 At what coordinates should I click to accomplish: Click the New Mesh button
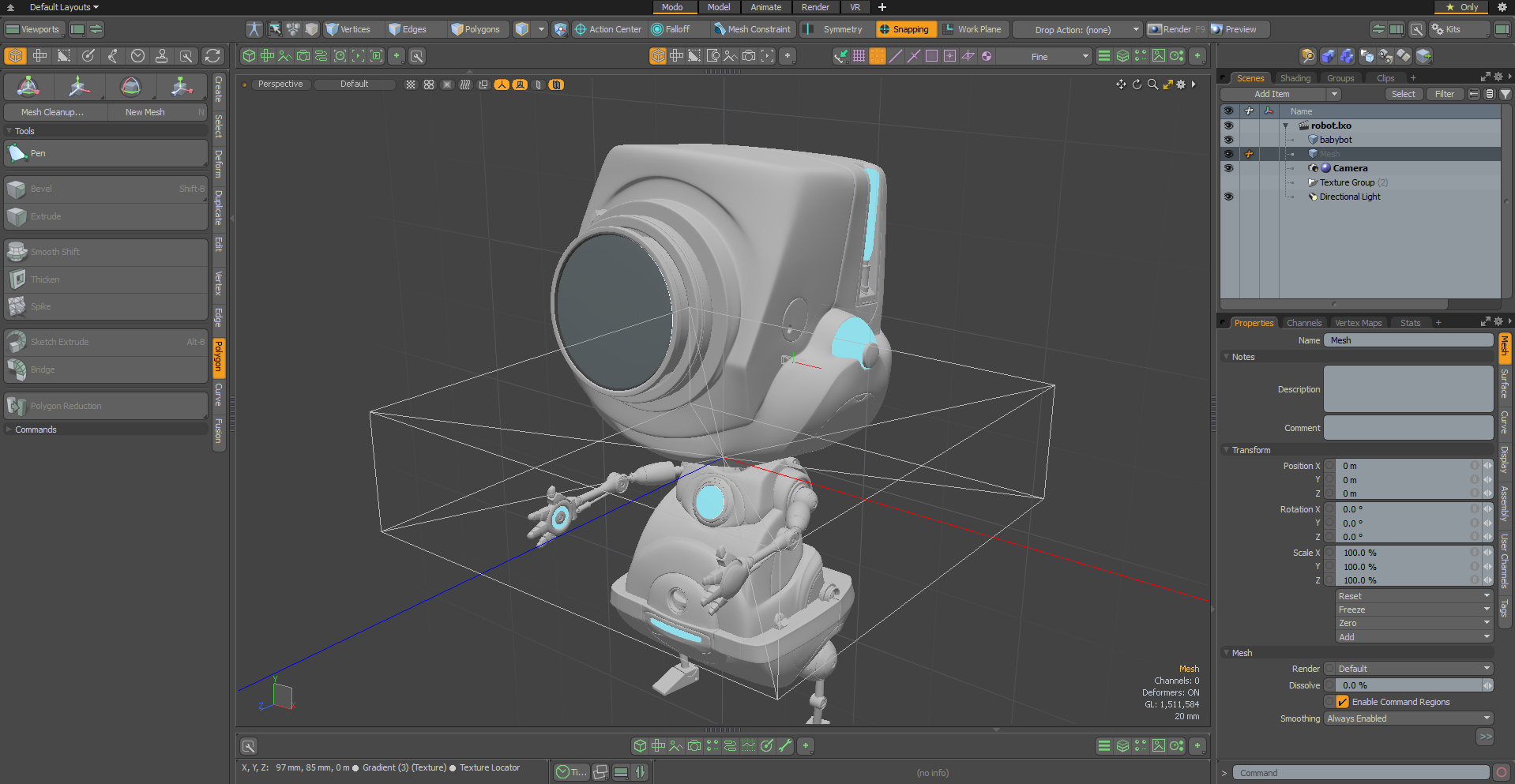[x=145, y=112]
